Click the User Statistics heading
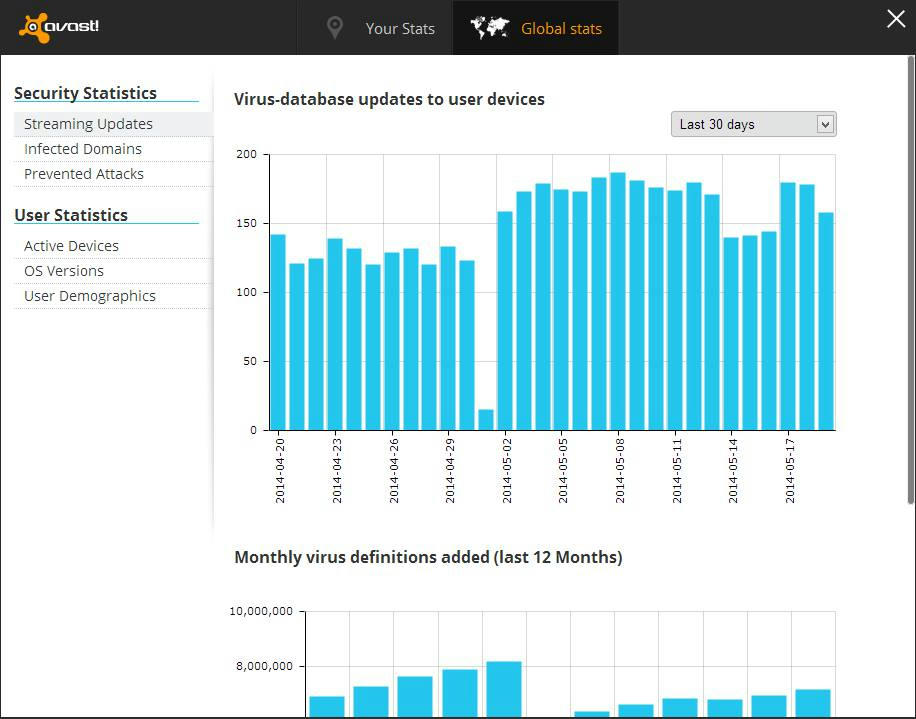916x719 pixels. [x=71, y=215]
